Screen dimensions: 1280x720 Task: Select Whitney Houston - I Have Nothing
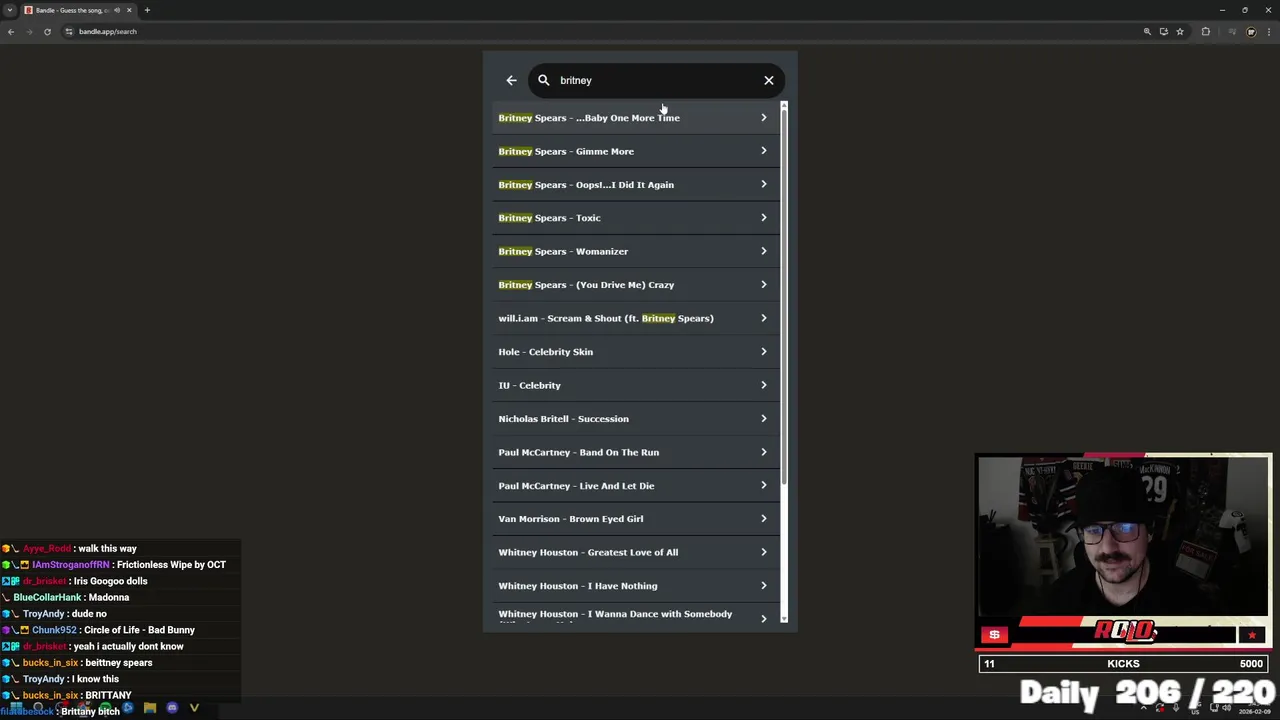(x=635, y=586)
